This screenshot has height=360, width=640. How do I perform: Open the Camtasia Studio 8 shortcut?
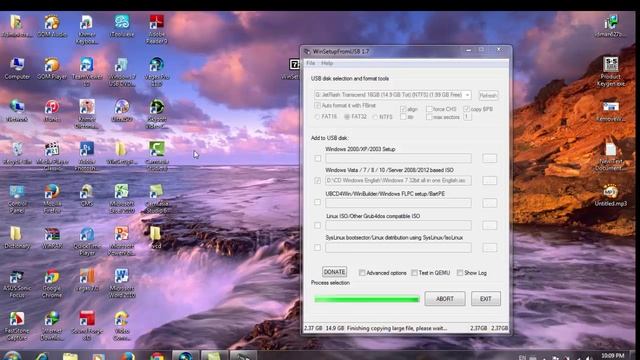pyautogui.click(x=156, y=199)
